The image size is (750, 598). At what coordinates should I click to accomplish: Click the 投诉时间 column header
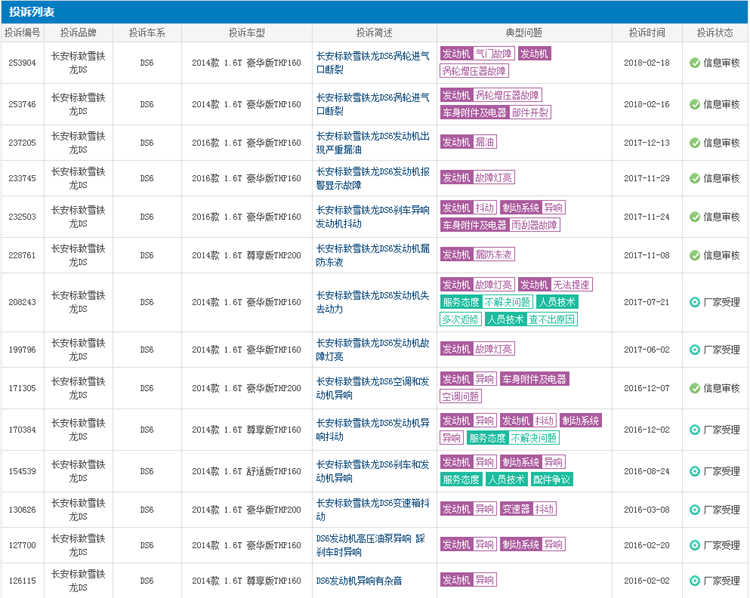pos(647,33)
